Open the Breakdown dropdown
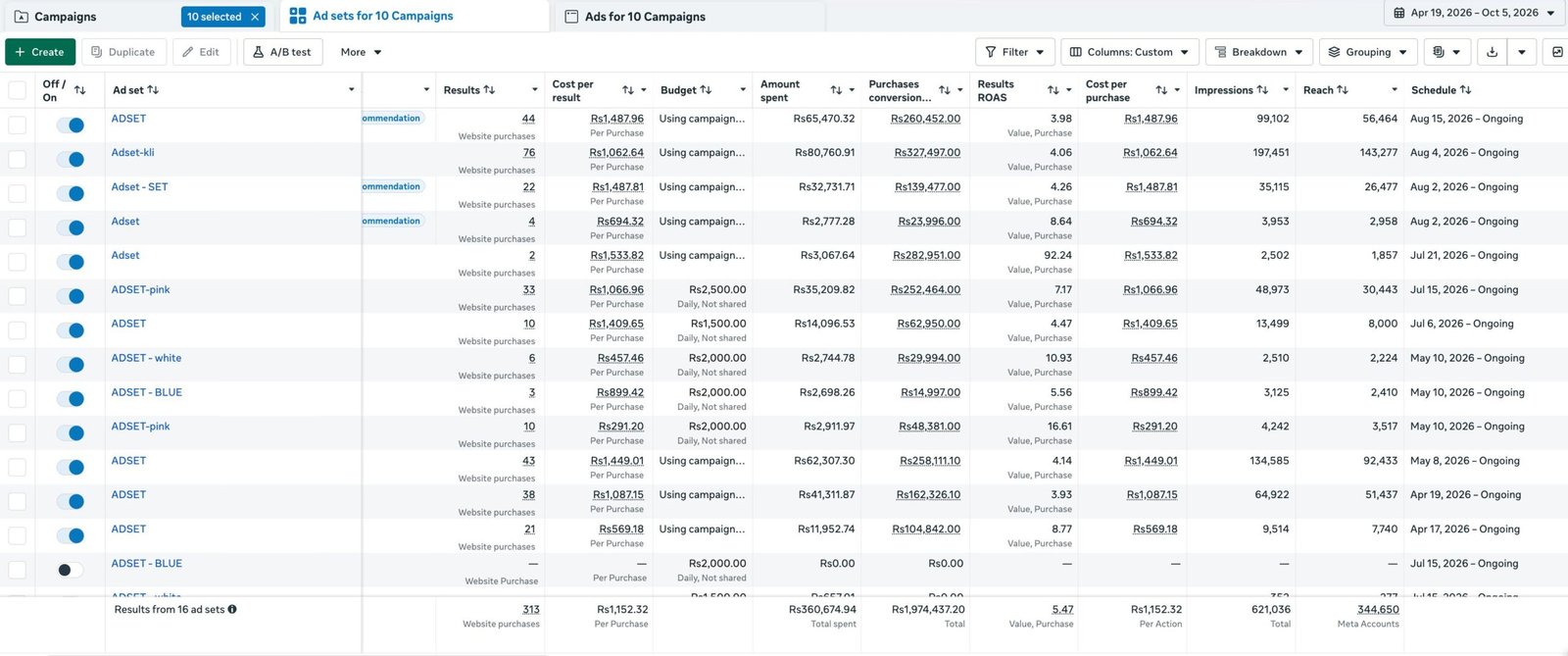1568x656 pixels. (1258, 52)
